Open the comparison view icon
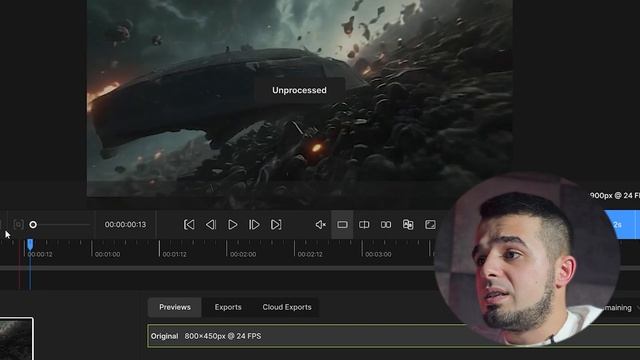Image resolution: width=640 pixels, height=360 pixels. click(x=408, y=224)
